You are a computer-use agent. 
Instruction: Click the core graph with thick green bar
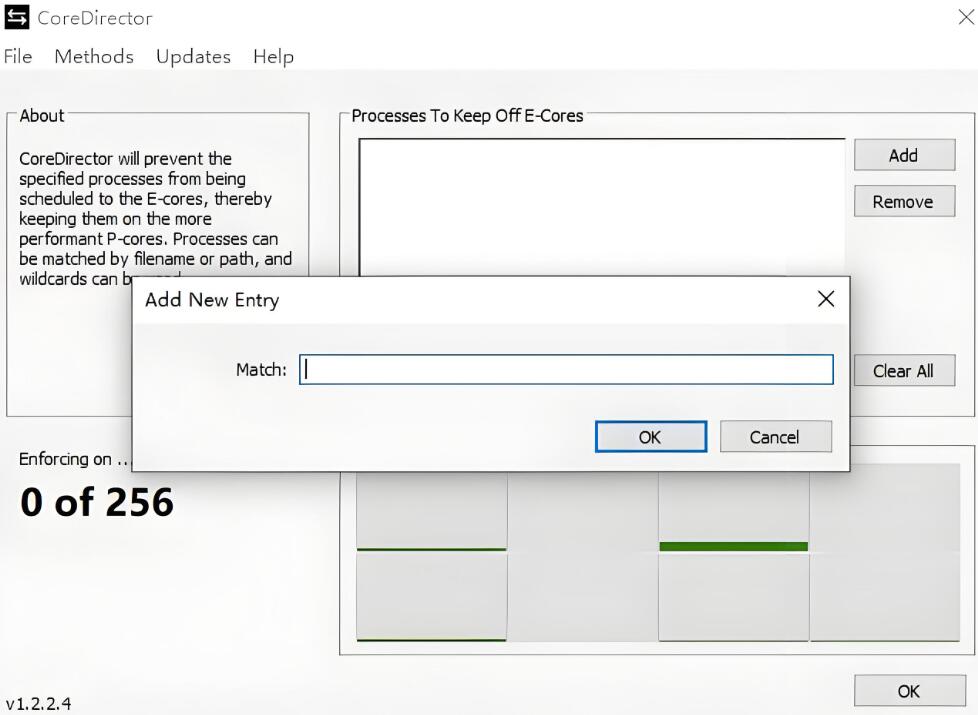point(734,512)
